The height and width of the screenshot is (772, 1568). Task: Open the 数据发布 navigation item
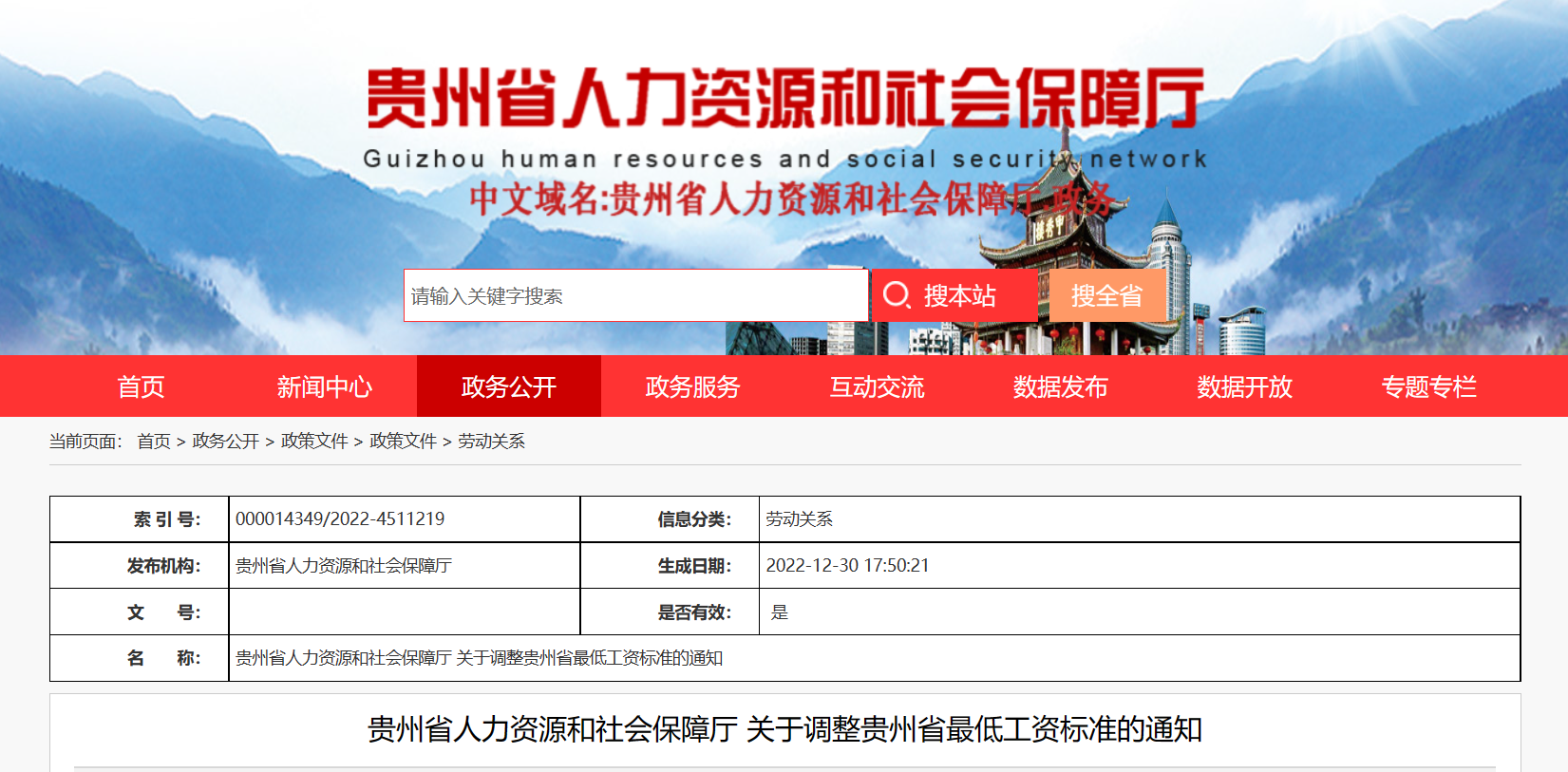point(1060,386)
